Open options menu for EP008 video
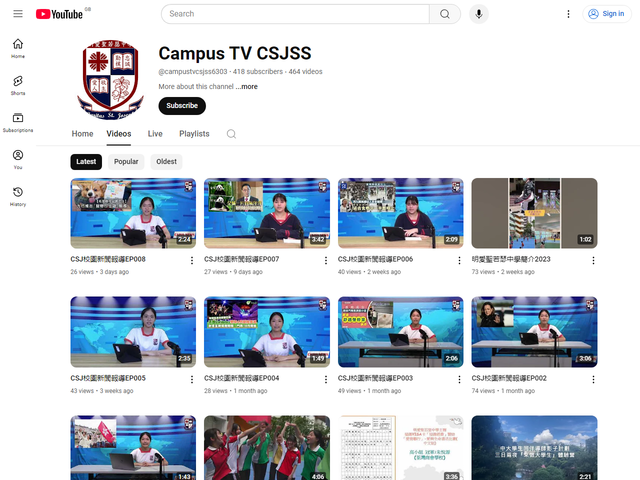The width and height of the screenshot is (640, 480). click(192, 260)
